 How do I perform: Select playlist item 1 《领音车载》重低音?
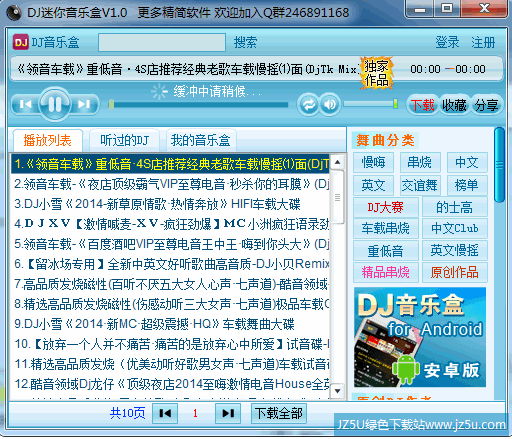pos(170,164)
